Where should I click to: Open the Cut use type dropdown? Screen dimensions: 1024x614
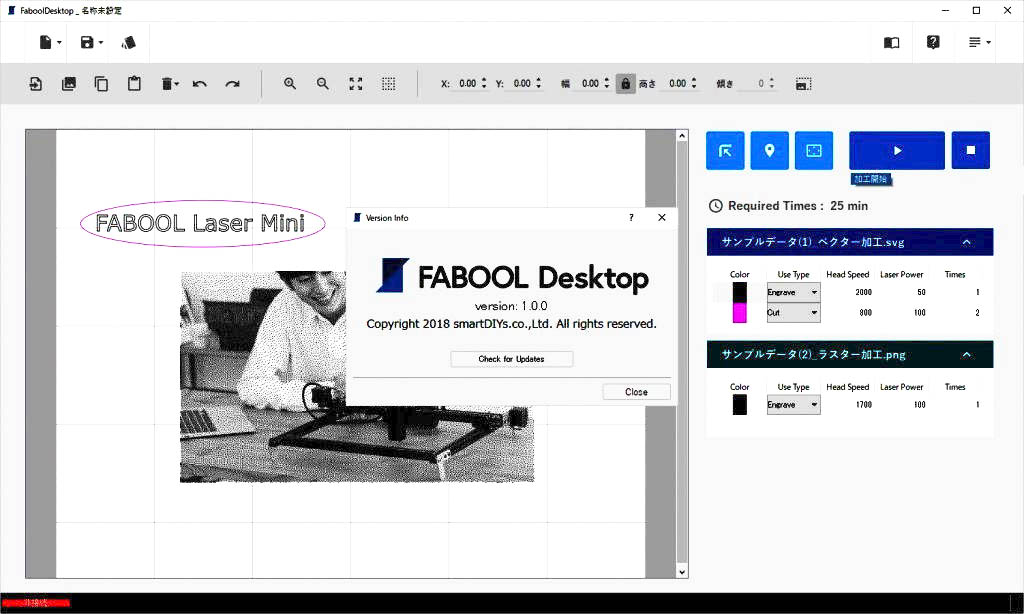[x=793, y=313]
